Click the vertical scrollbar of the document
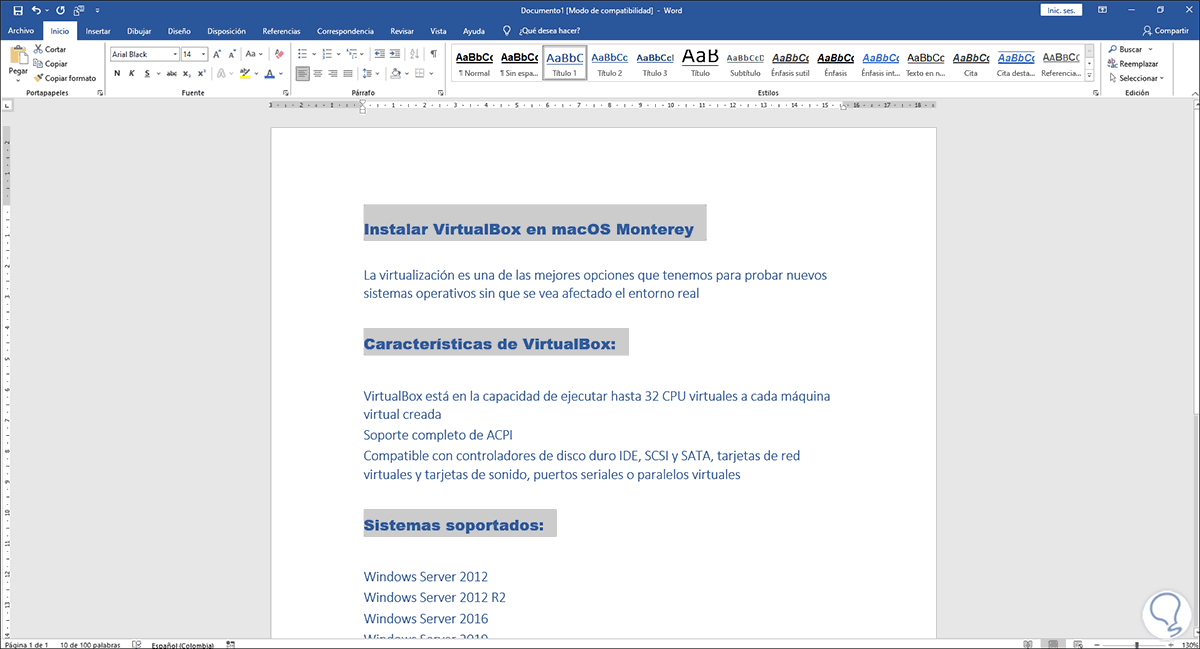This screenshot has height=649, width=1200. 1194,370
